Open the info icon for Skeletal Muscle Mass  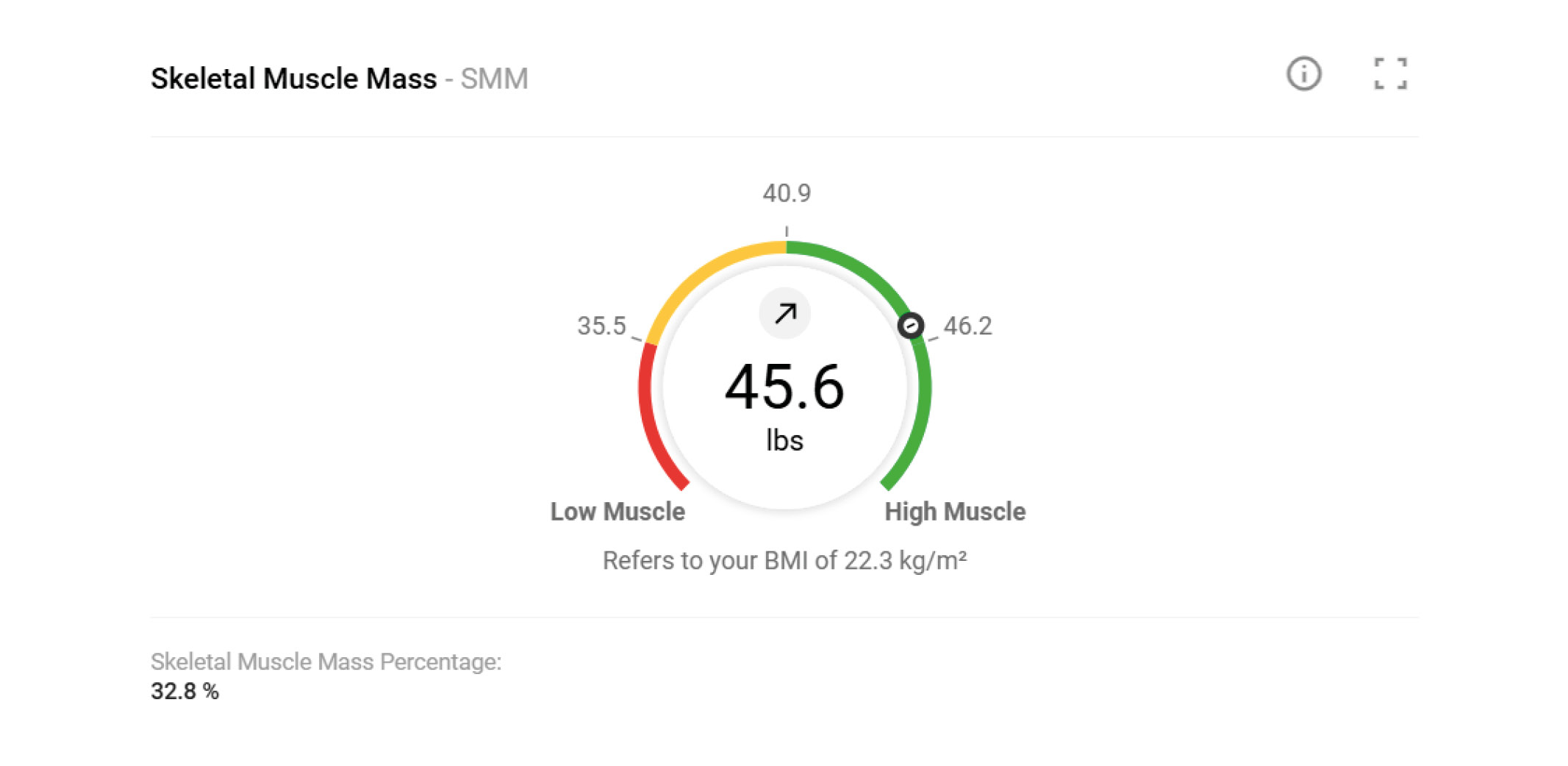tap(1303, 74)
